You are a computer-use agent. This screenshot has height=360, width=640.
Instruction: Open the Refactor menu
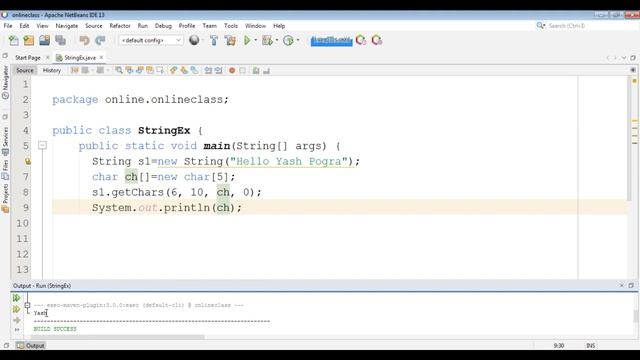120,26
